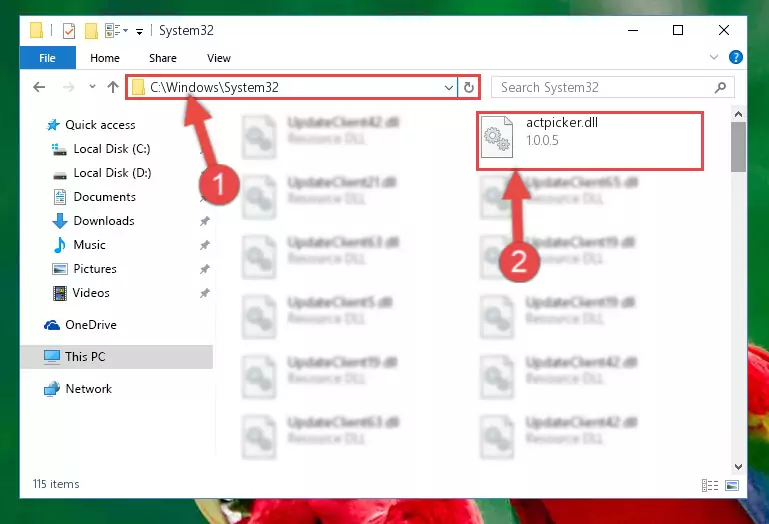The height and width of the screenshot is (524, 769).
Task: Click the Videos filmstrip icon
Action: click(x=60, y=293)
